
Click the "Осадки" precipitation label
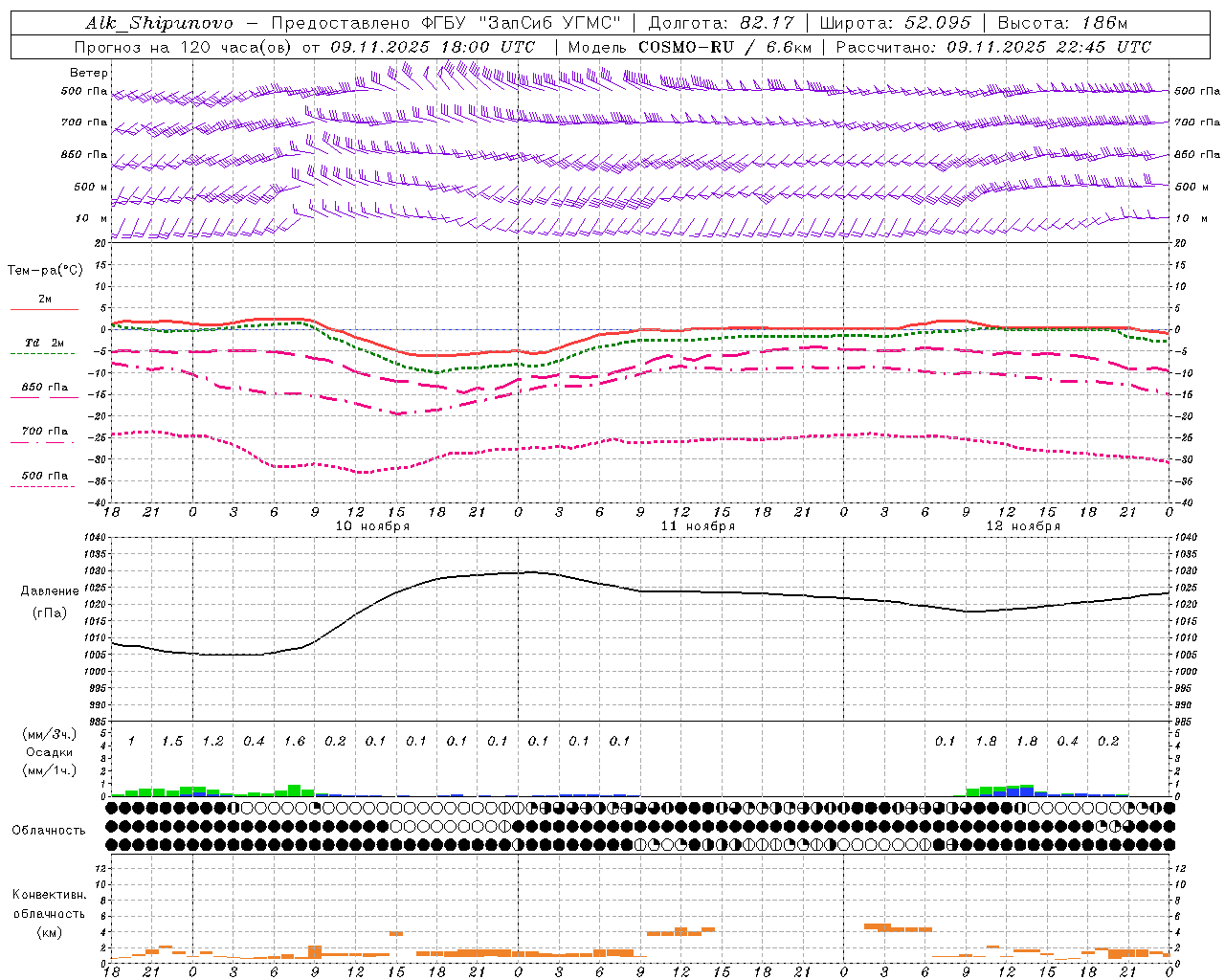[50, 752]
